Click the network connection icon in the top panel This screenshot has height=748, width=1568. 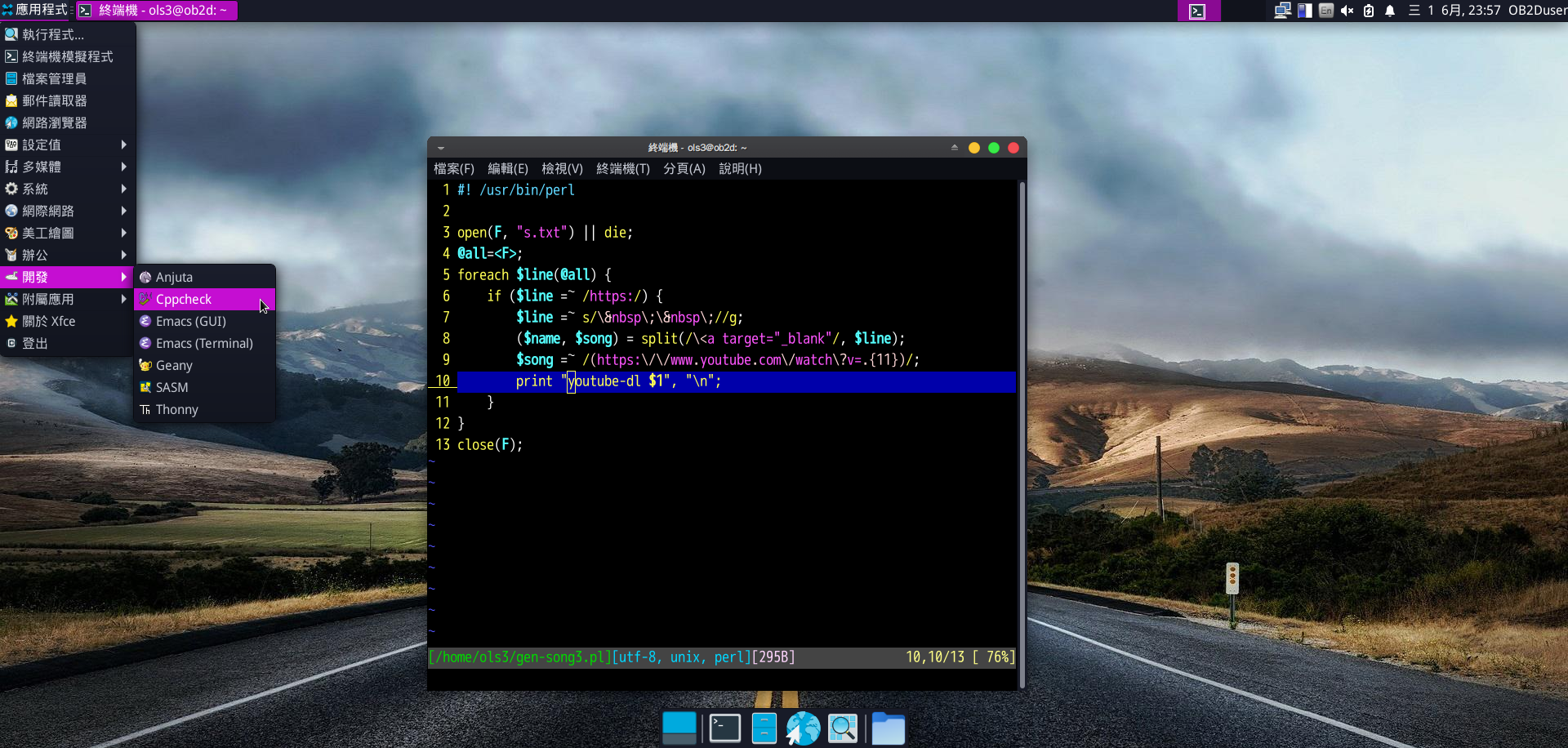[1282, 11]
